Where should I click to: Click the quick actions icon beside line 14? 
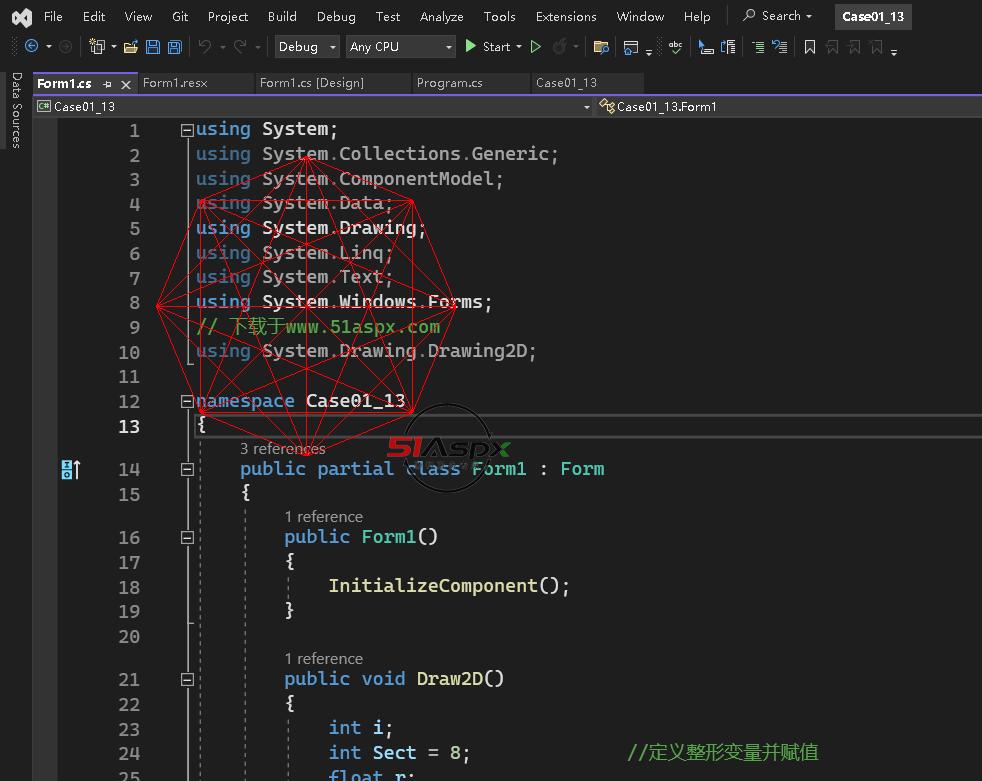click(71, 469)
